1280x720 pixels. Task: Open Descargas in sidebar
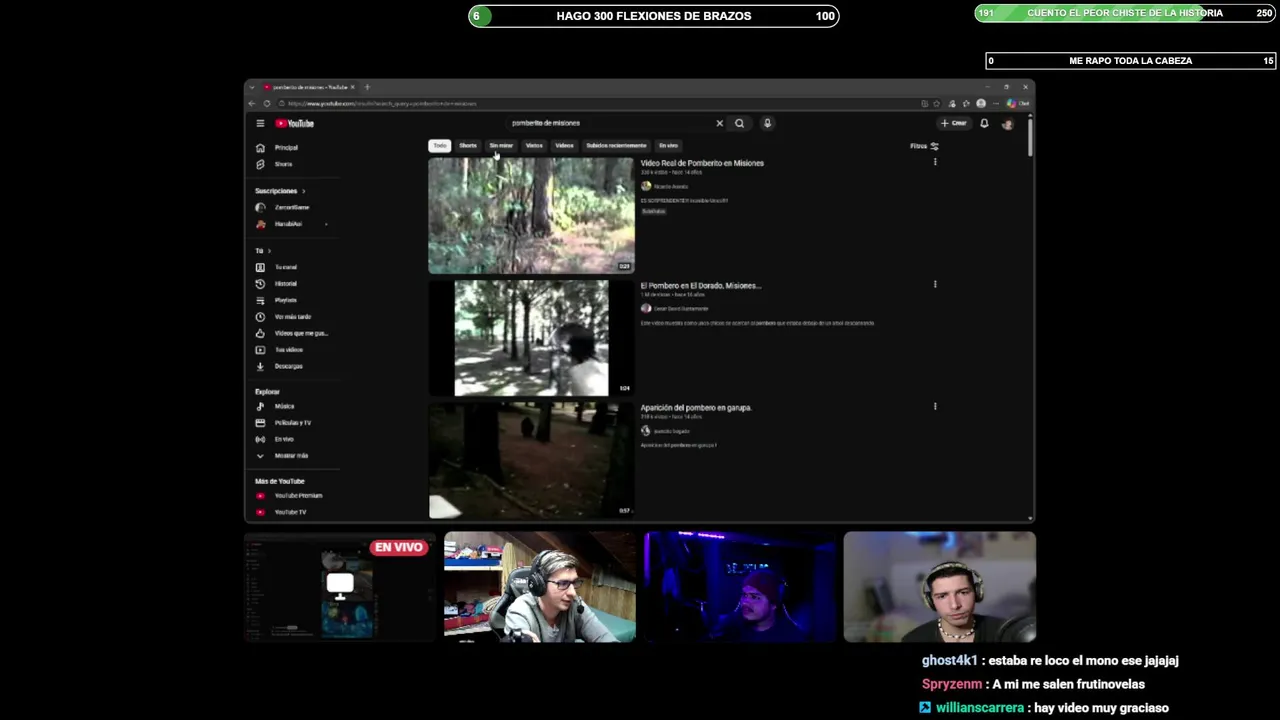[280, 366]
